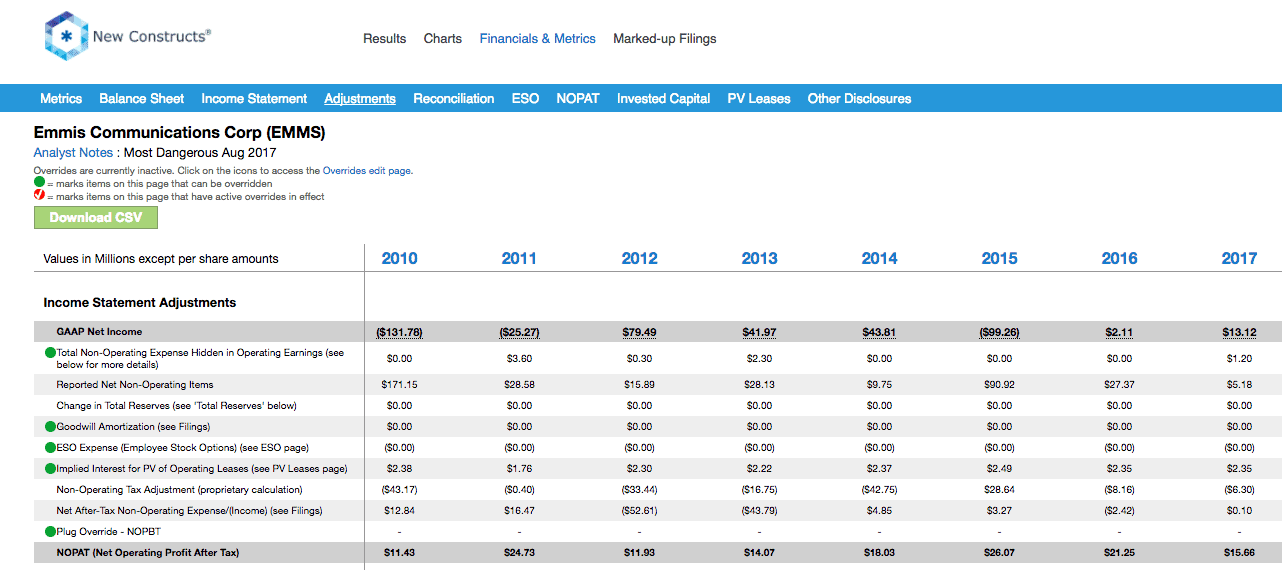Click the 2012 column header
Viewport: 1282px width, 570px height.
pyautogui.click(x=639, y=258)
